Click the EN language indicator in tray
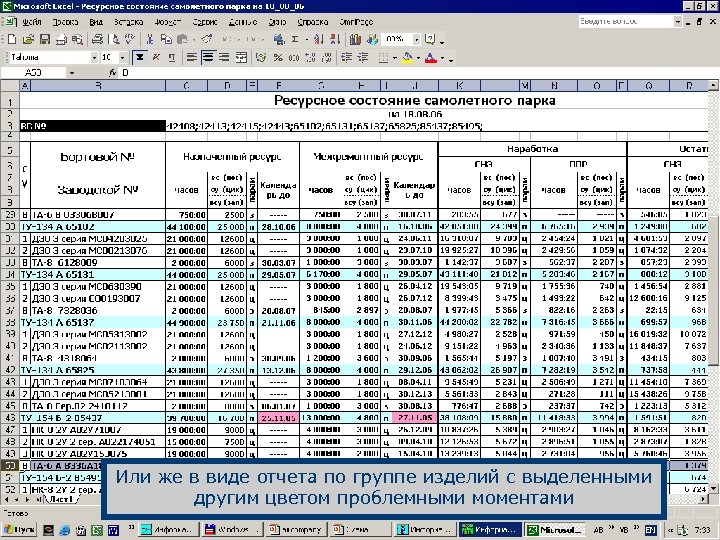This screenshot has height=540, width=720. coord(650,530)
